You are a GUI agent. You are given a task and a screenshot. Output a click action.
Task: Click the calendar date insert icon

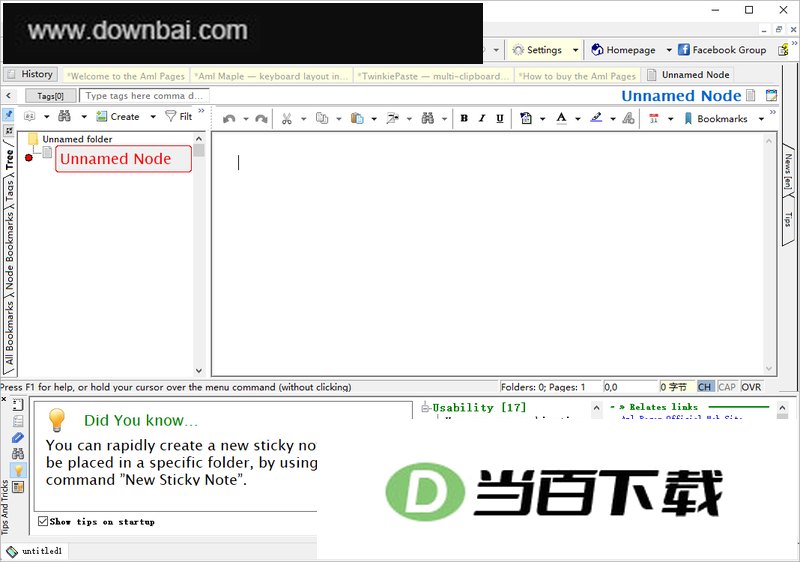654,118
